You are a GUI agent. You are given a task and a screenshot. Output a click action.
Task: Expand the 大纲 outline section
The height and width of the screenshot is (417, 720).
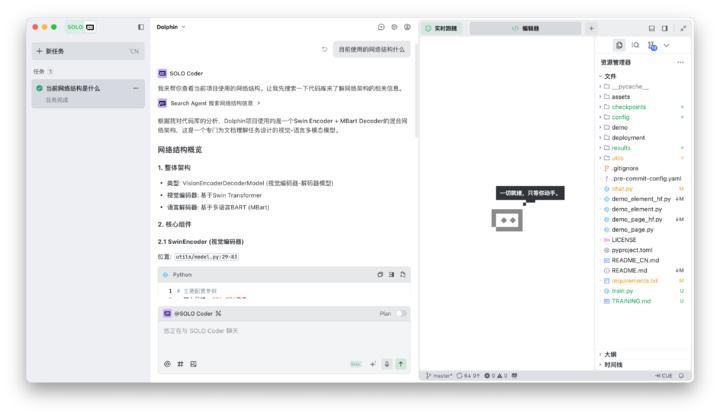coord(610,354)
